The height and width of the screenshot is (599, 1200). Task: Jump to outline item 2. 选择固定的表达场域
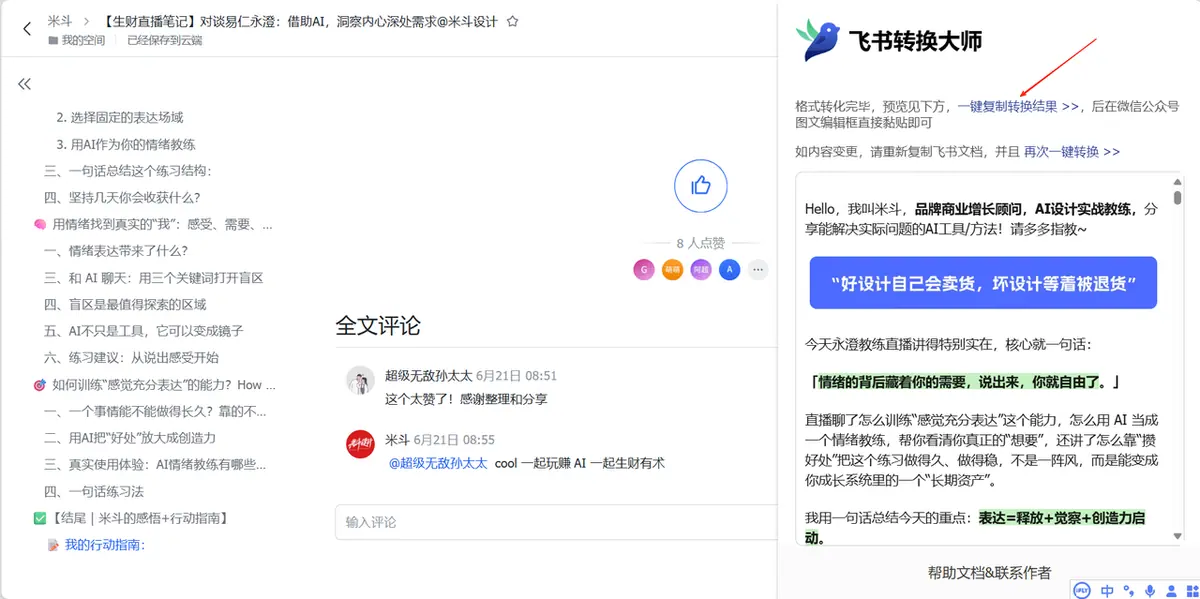click(x=120, y=117)
